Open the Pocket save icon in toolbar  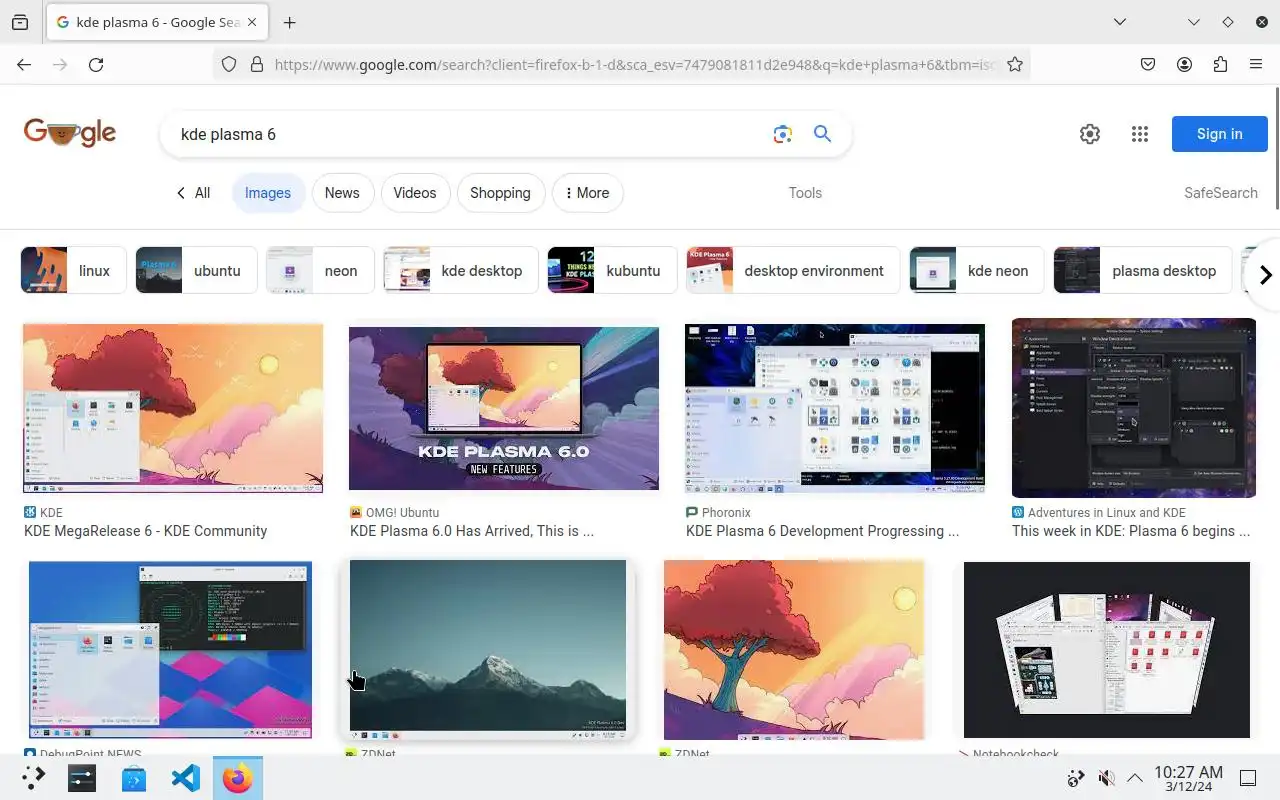pyautogui.click(x=1148, y=64)
